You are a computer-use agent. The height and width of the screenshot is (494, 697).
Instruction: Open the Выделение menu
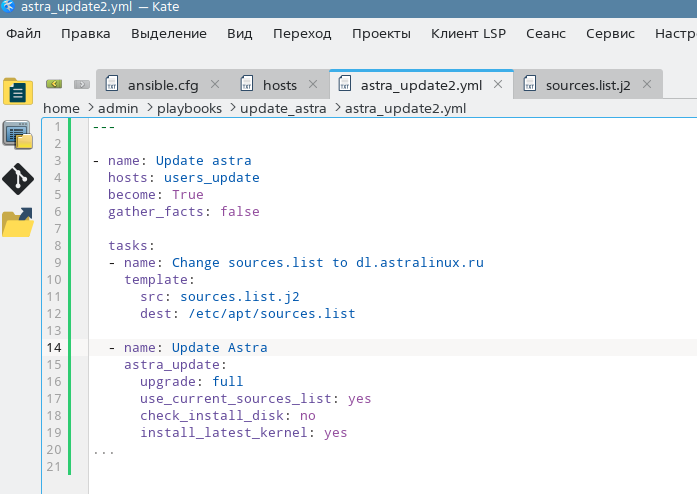169,34
